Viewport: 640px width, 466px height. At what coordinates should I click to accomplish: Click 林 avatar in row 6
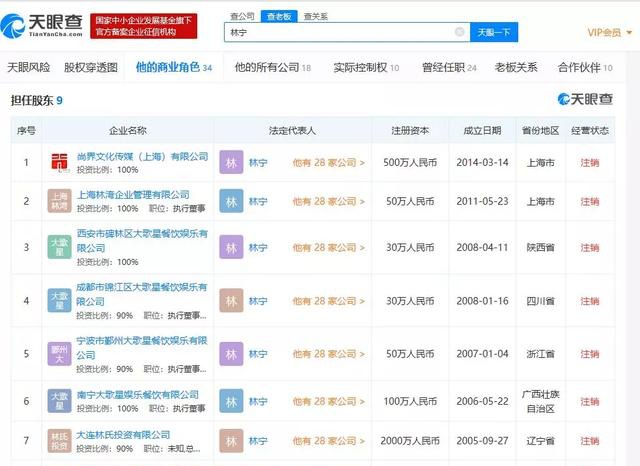click(231, 401)
